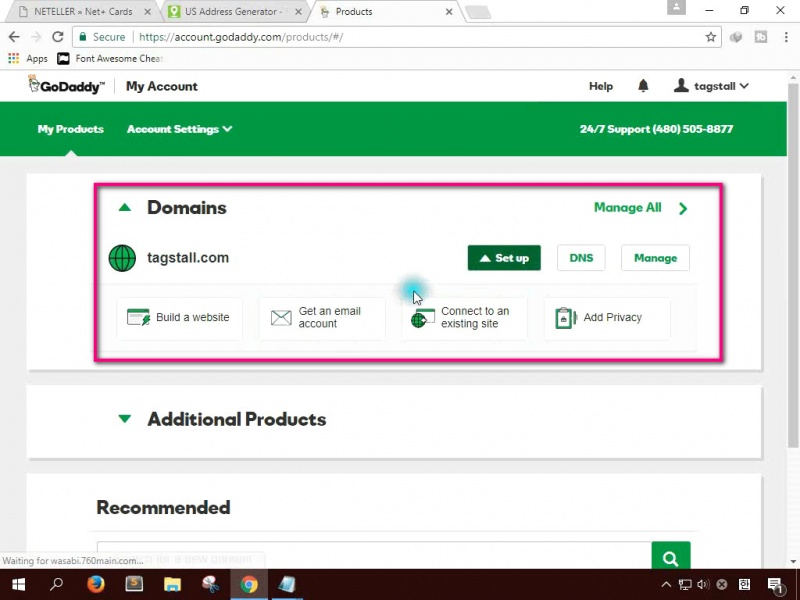
Task: Click the Chrome taskbar icon
Action: [x=249, y=584]
